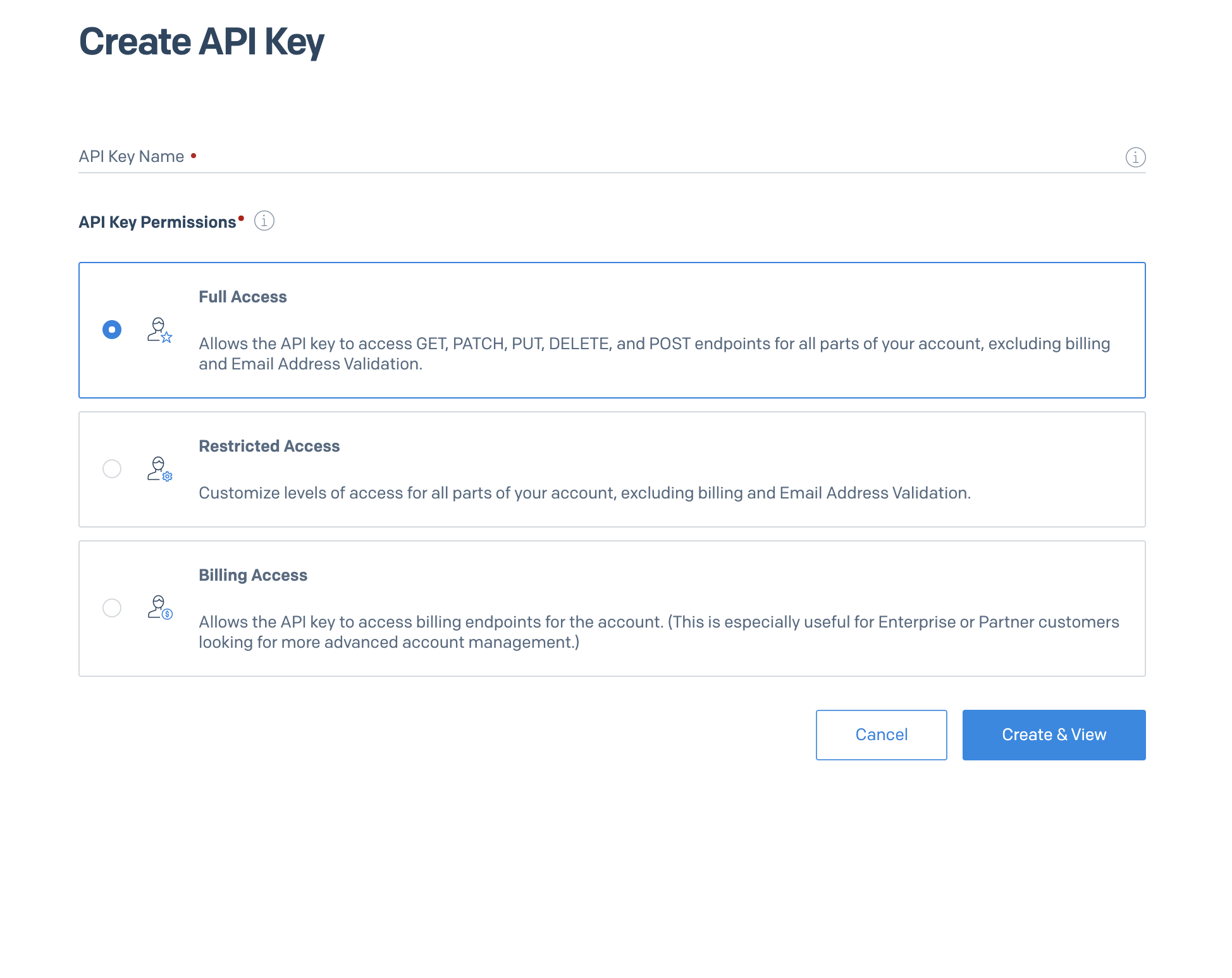The width and height of the screenshot is (1232, 978).
Task: Select the Billing Access radio button
Action: [x=112, y=608]
